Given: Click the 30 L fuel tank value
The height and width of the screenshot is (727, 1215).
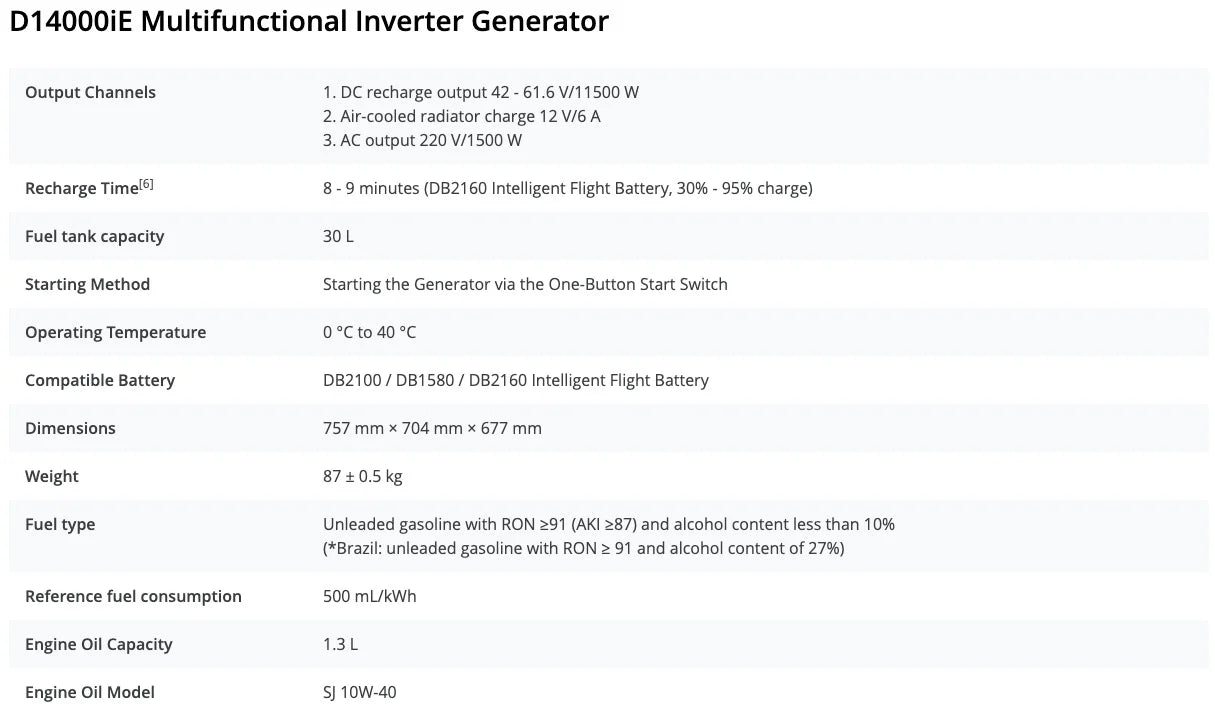Looking at the screenshot, I should (x=338, y=236).
